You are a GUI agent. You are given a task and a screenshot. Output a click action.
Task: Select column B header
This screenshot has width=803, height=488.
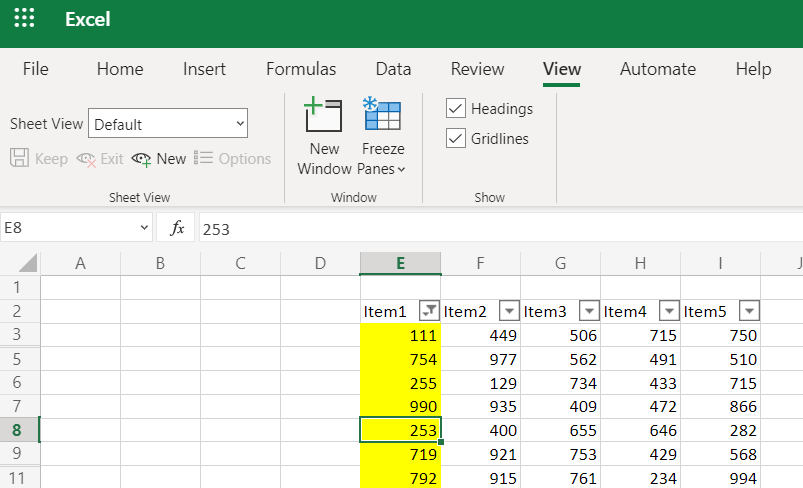point(160,263)
